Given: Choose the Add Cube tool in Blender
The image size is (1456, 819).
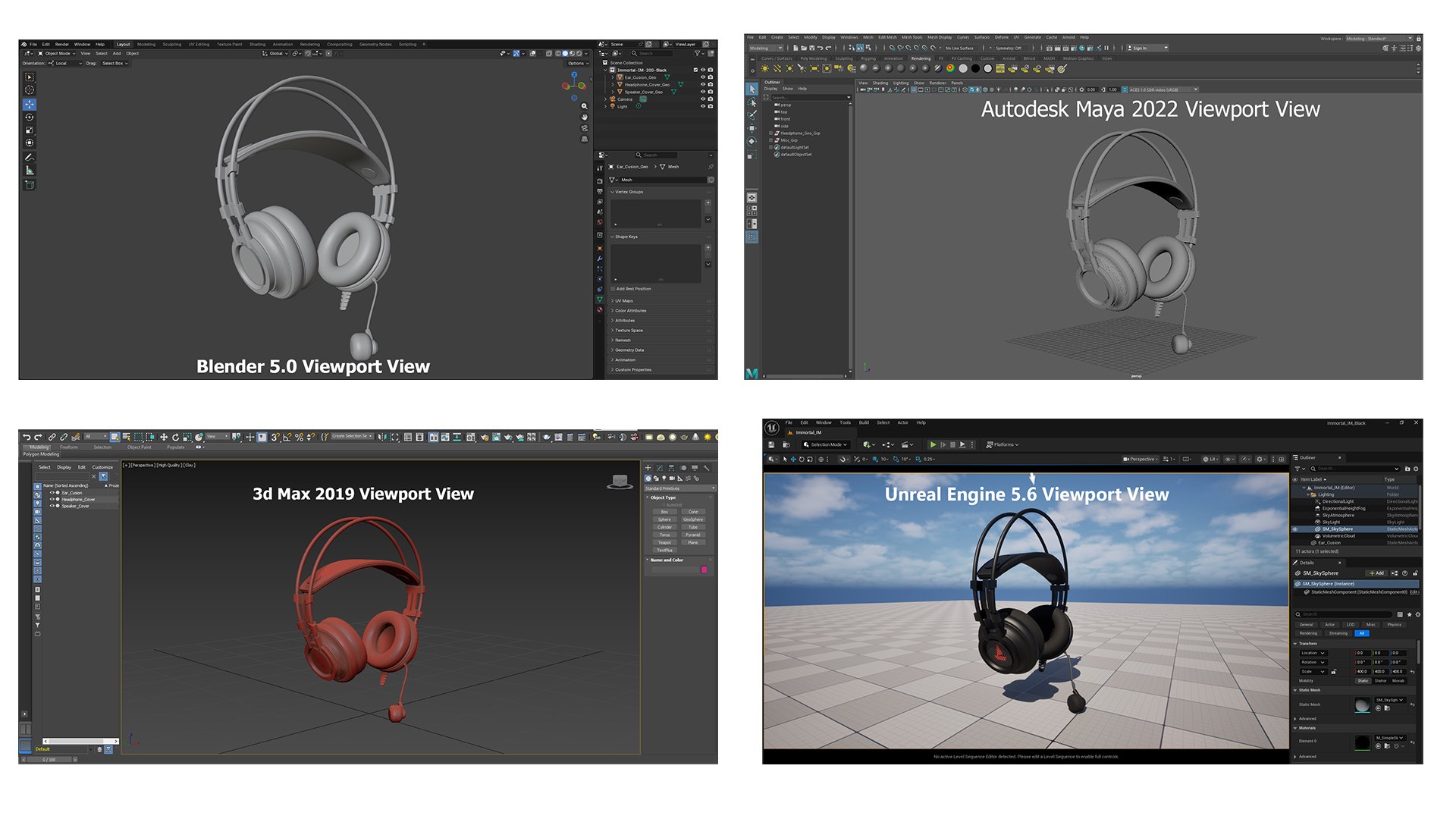Looking at the screenshot, I should tap(30, 185).
